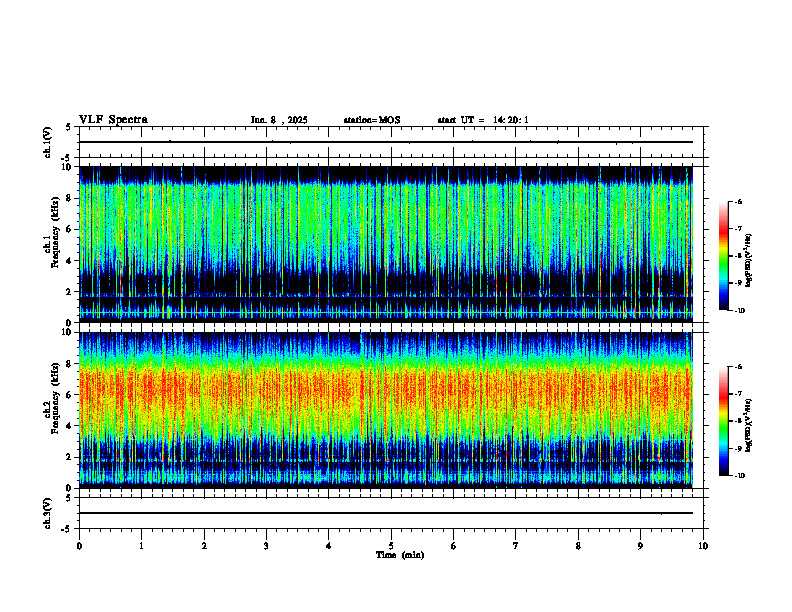Select the date text "Jan. 8, 2025"
The height and width of the screenshot is (612, 792).
(279, 120)
